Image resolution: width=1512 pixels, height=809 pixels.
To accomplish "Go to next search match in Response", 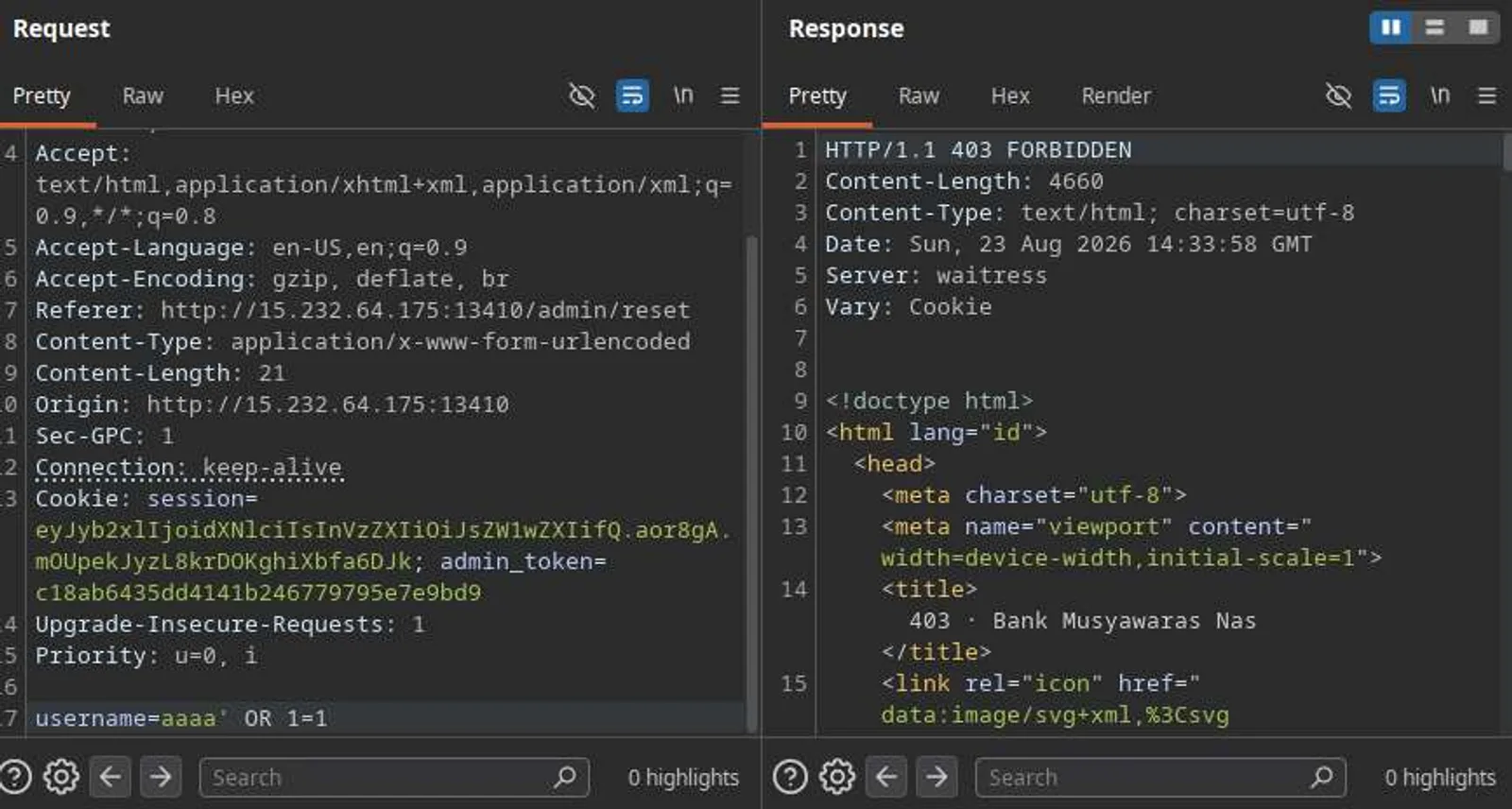I will pos(936,777).
